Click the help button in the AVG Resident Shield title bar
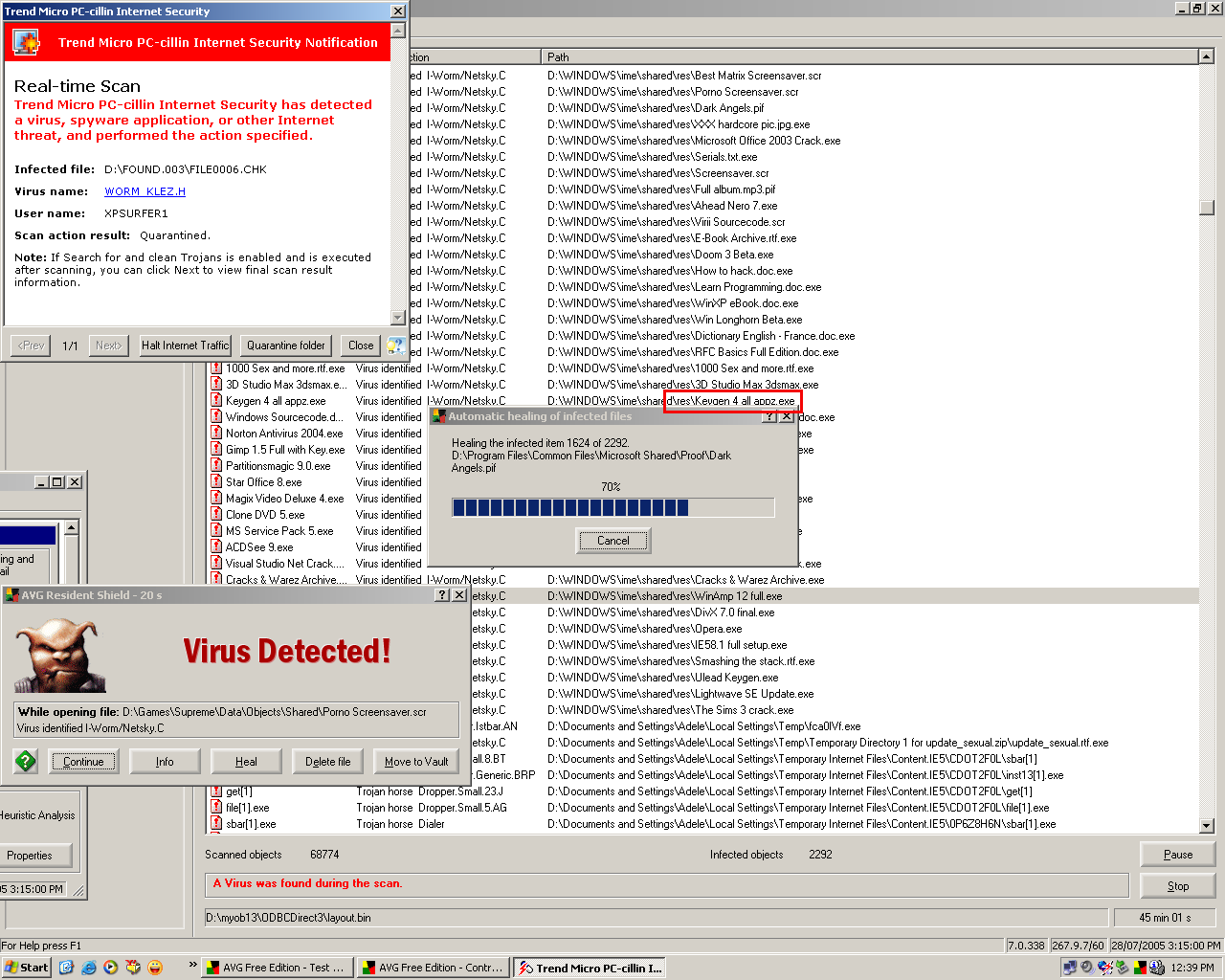Viewport: 1225px width, 980px height. point(441,595)
